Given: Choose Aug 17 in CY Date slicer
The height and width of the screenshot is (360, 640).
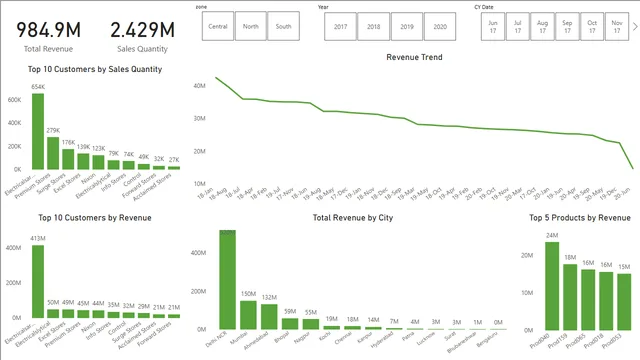Looking at the screenshot, I should (542, 27).
